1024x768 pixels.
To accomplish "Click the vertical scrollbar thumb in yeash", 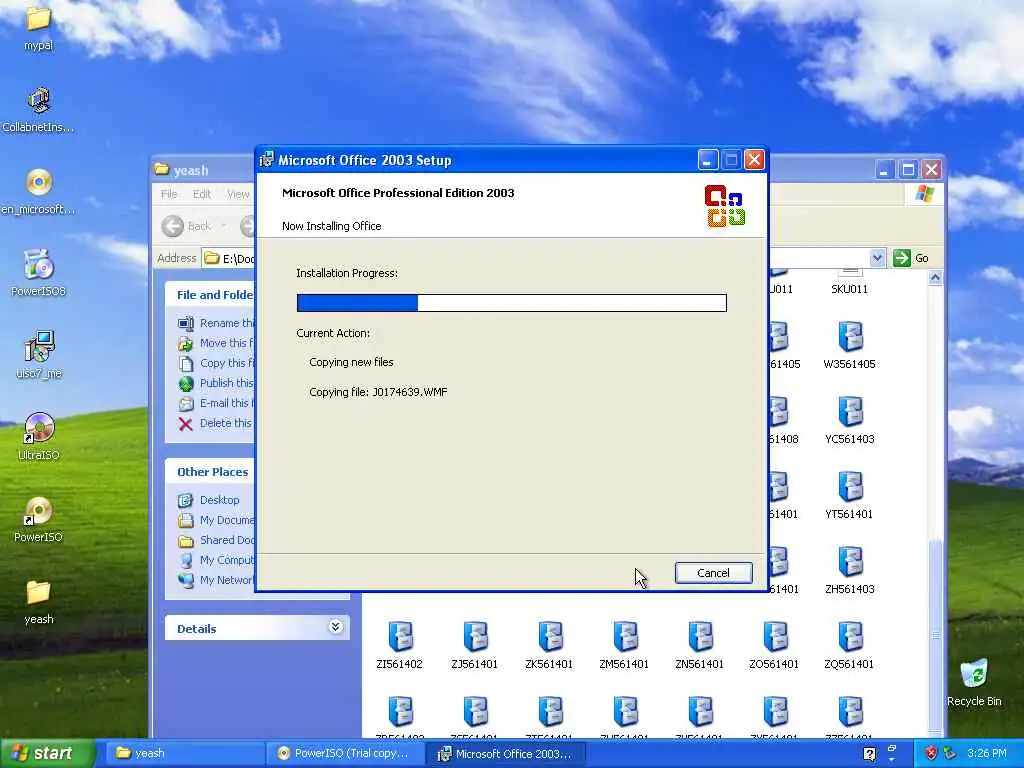I will coord(935,635).
